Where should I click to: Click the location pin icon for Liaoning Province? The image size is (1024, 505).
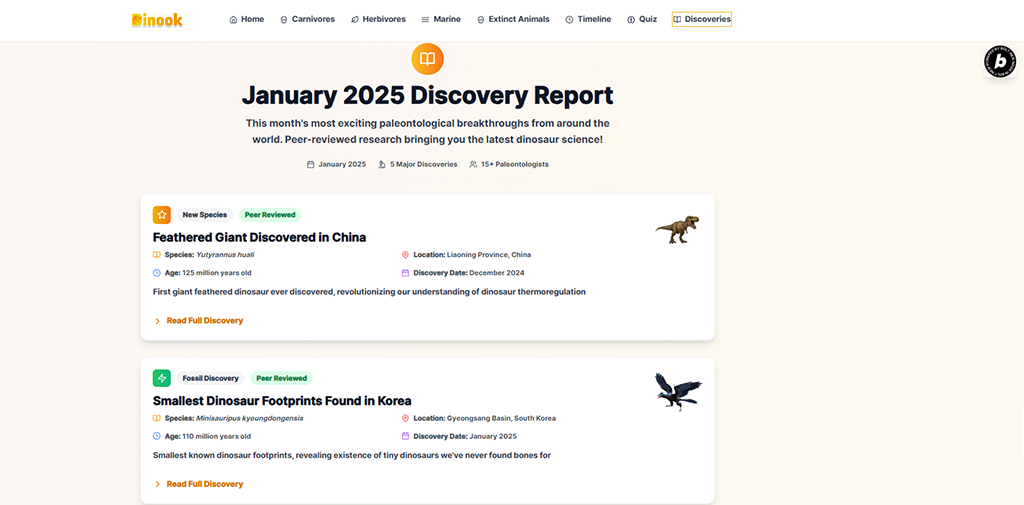(x=405, y=255)
